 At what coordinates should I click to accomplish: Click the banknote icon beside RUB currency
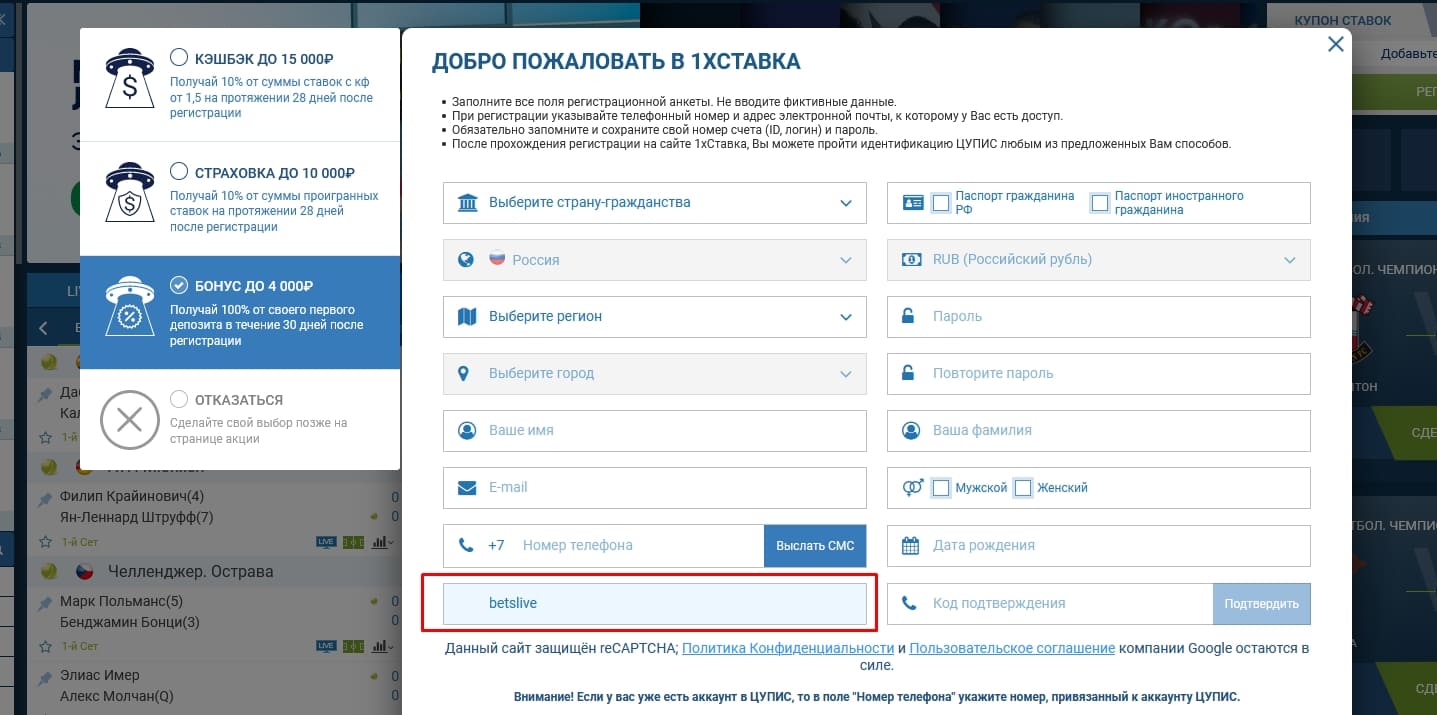pos(912,260)
